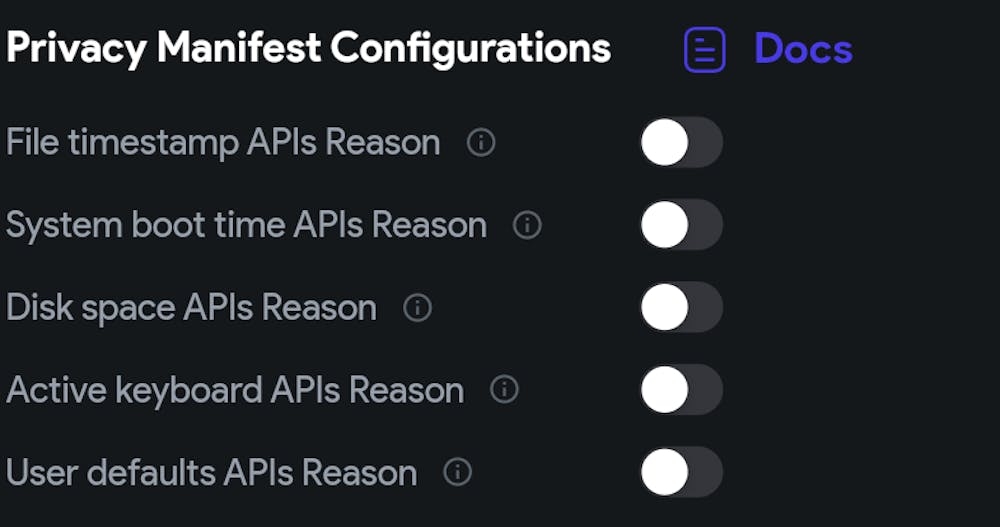
Task: Open the Docs document icon
Action: (x=704, y=49)
